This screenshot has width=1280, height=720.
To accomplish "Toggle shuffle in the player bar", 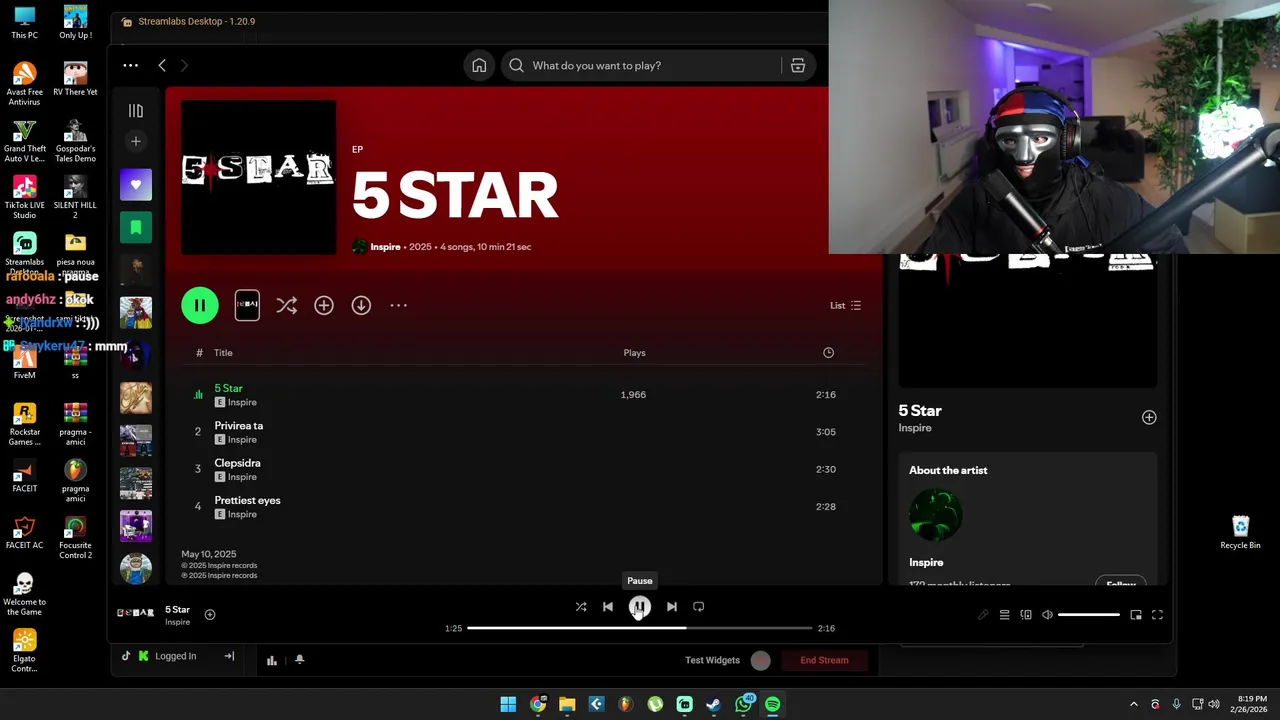I will click(581, 607).
